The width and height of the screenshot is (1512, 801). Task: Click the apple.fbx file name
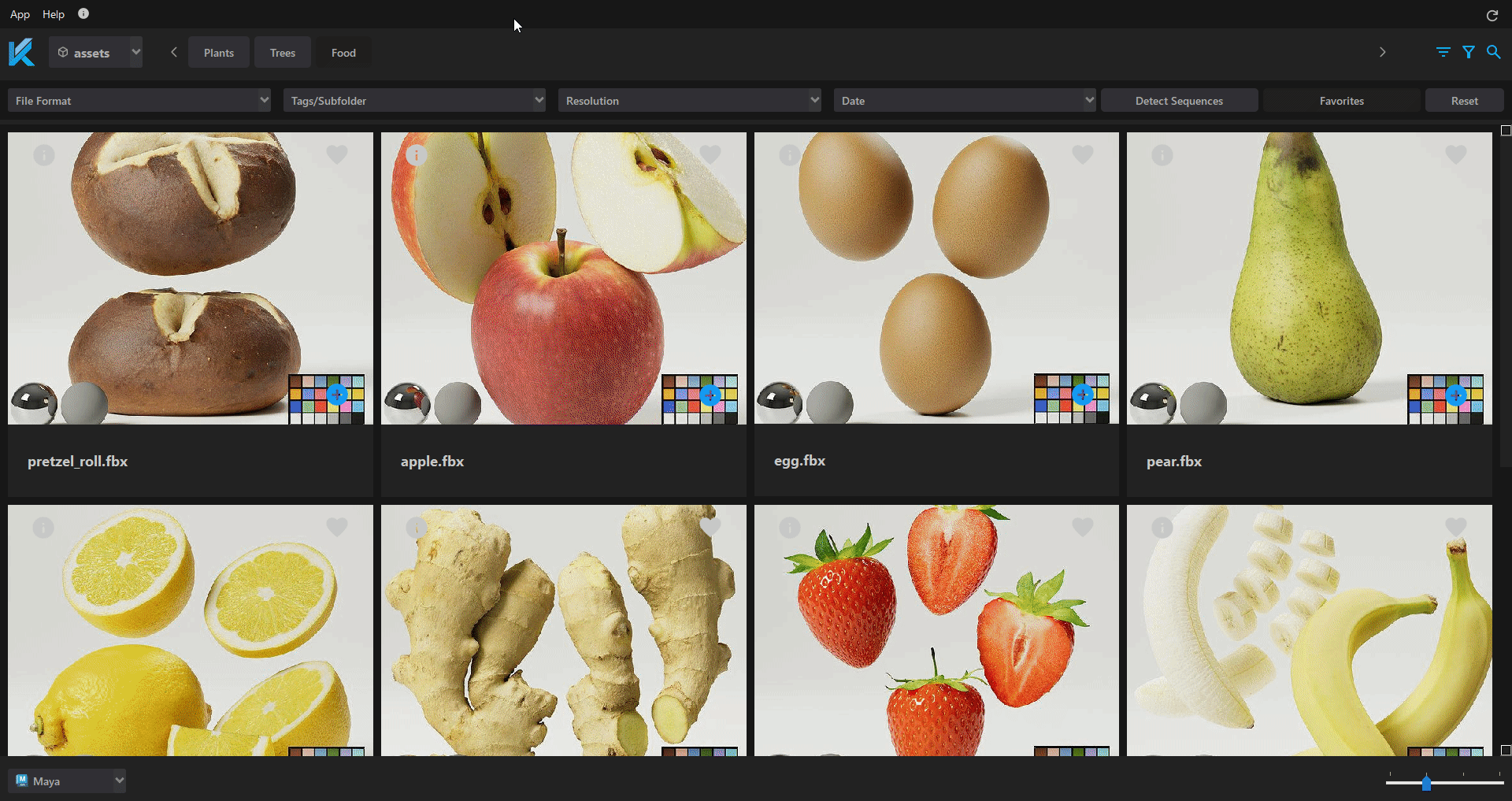(x=432, y=462)
